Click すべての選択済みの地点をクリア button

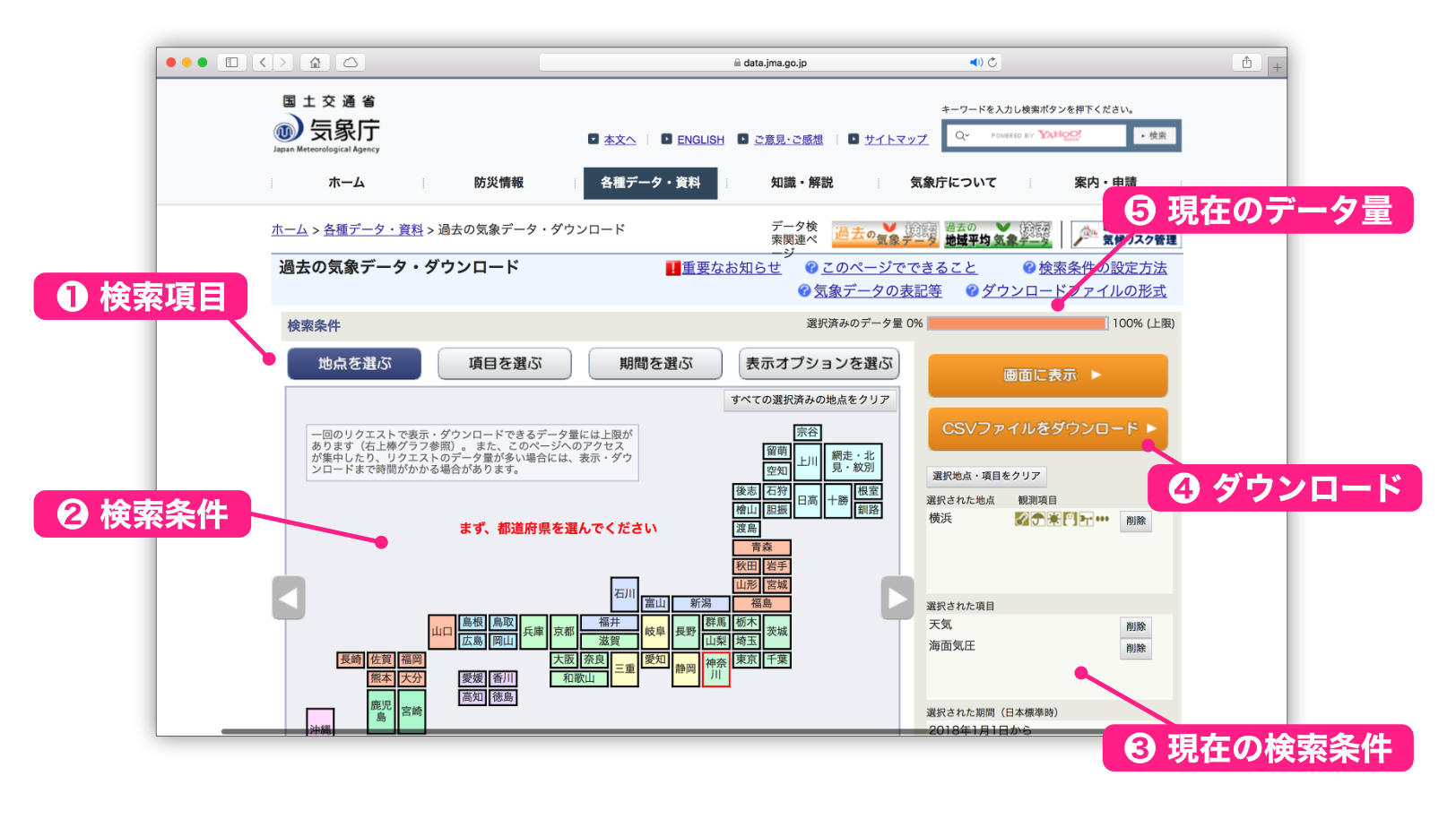pyautogui.click(x=810, y=401)
